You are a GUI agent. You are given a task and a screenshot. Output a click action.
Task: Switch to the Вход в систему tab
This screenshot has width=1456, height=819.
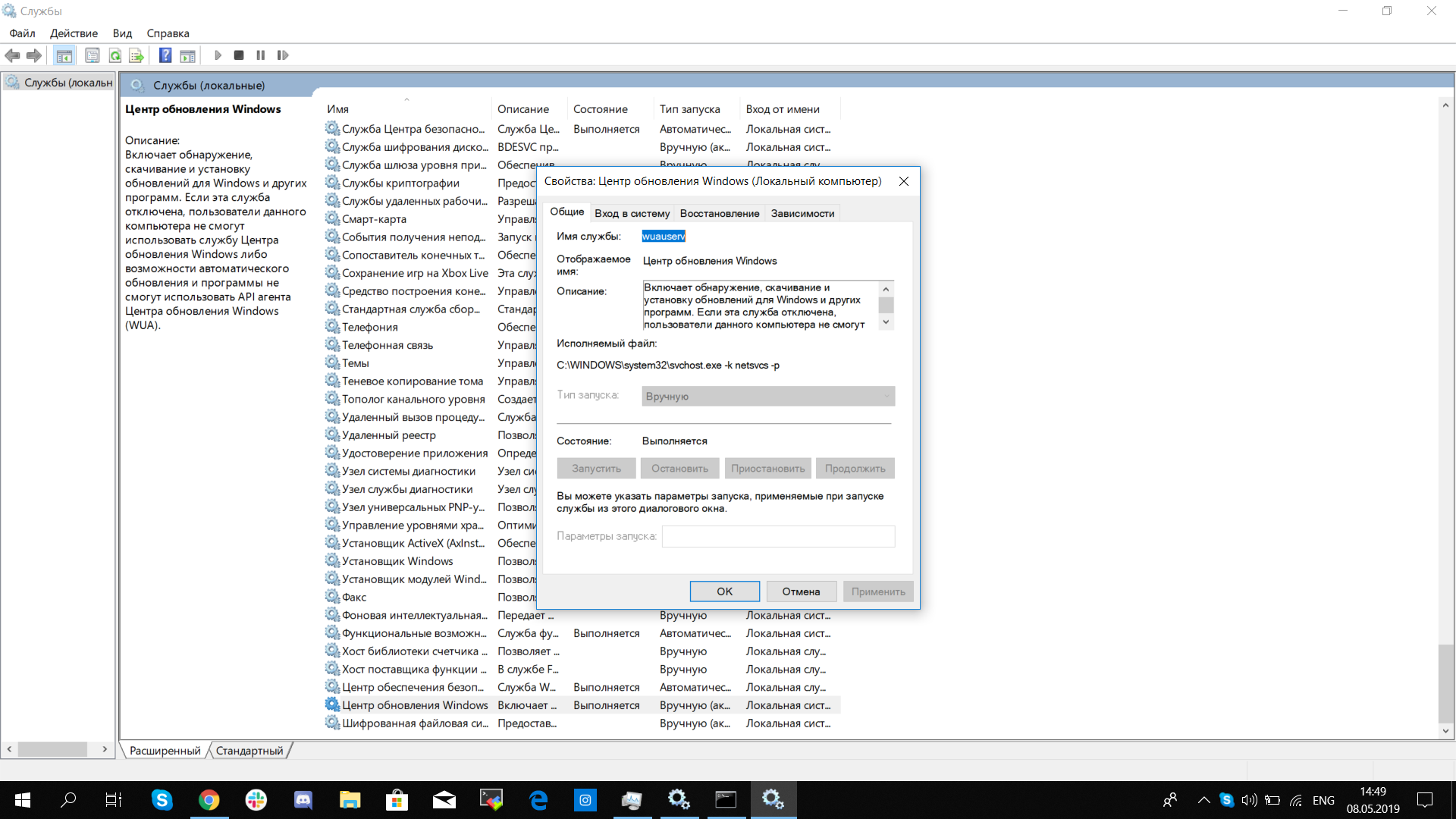pyautogui.click(x=632, y=213)
